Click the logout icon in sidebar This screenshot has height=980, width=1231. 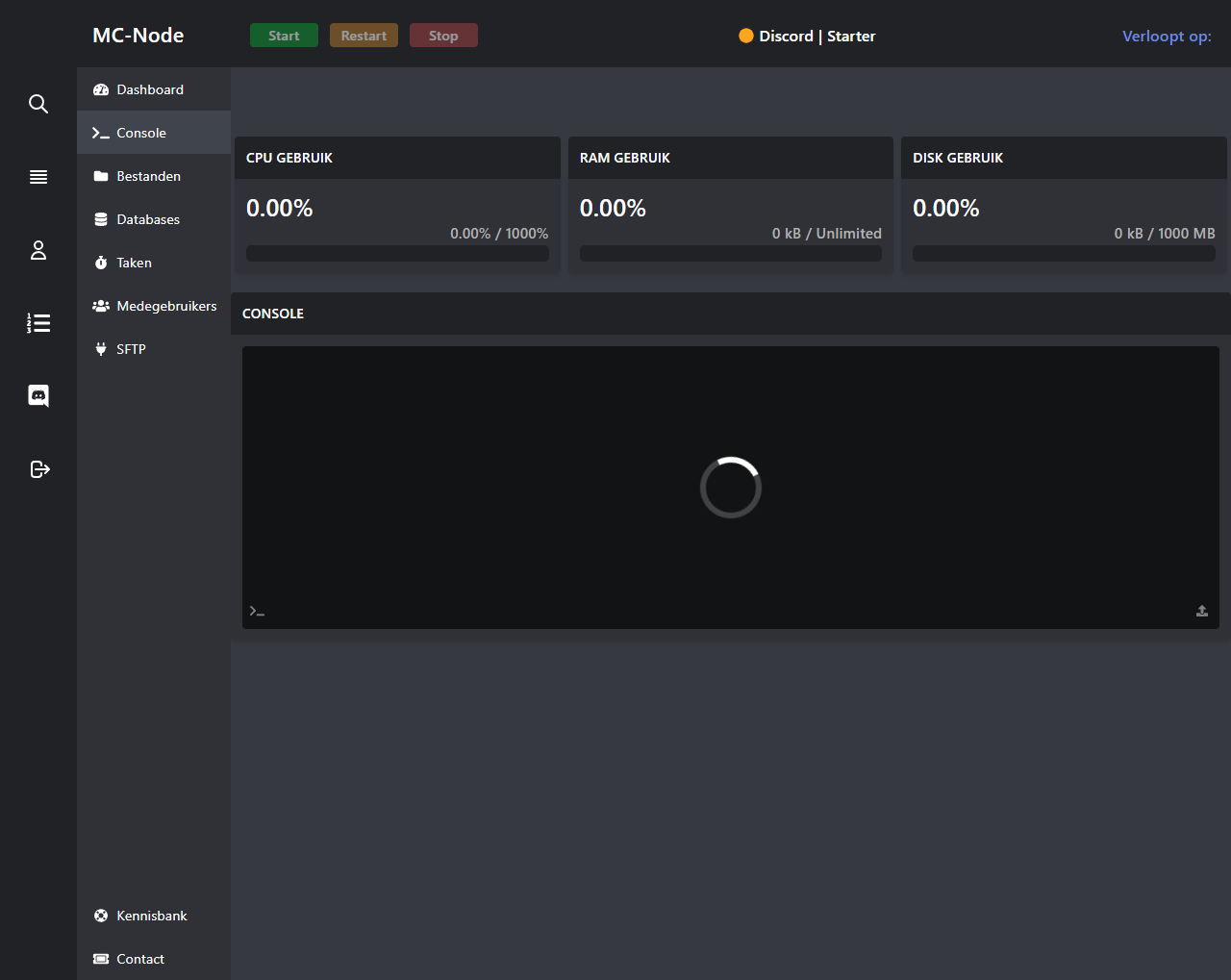point(38,469)
